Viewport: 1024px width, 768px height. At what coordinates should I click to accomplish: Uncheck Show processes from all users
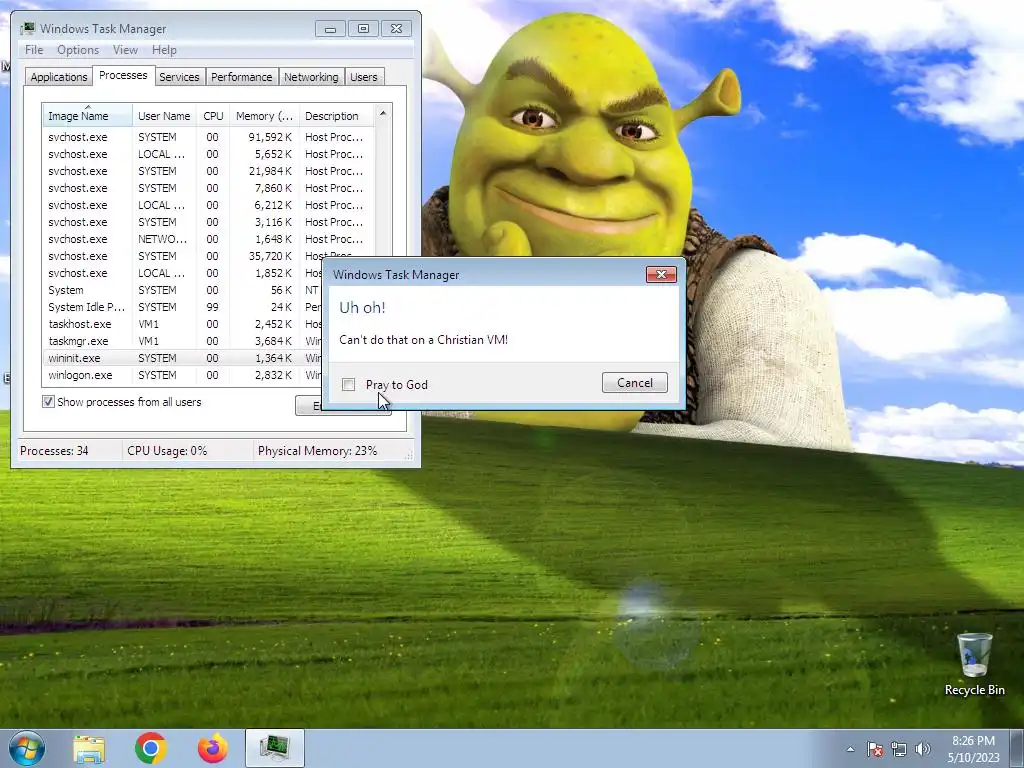click(48, 402)
